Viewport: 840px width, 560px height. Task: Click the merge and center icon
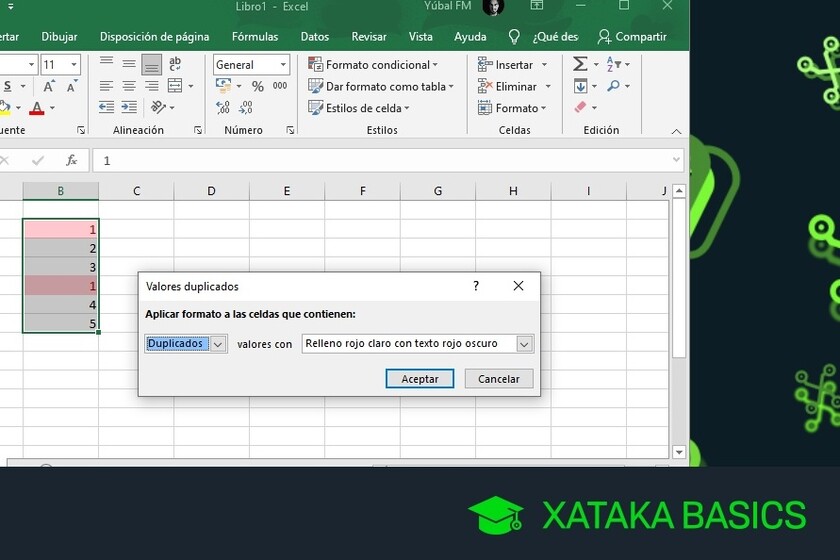[x=175, y=86]
